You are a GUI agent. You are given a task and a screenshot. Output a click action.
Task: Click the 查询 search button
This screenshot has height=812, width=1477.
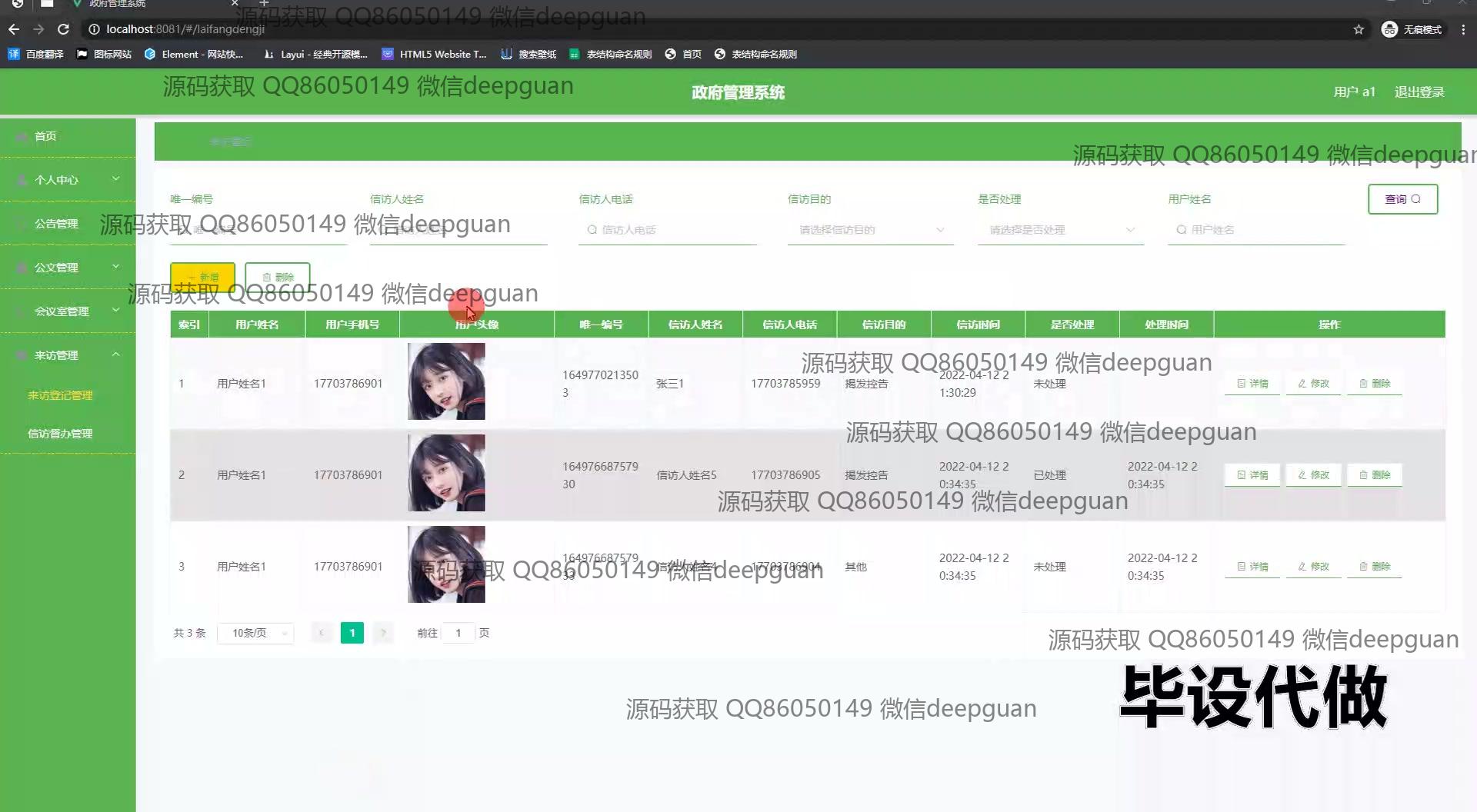1402,199
